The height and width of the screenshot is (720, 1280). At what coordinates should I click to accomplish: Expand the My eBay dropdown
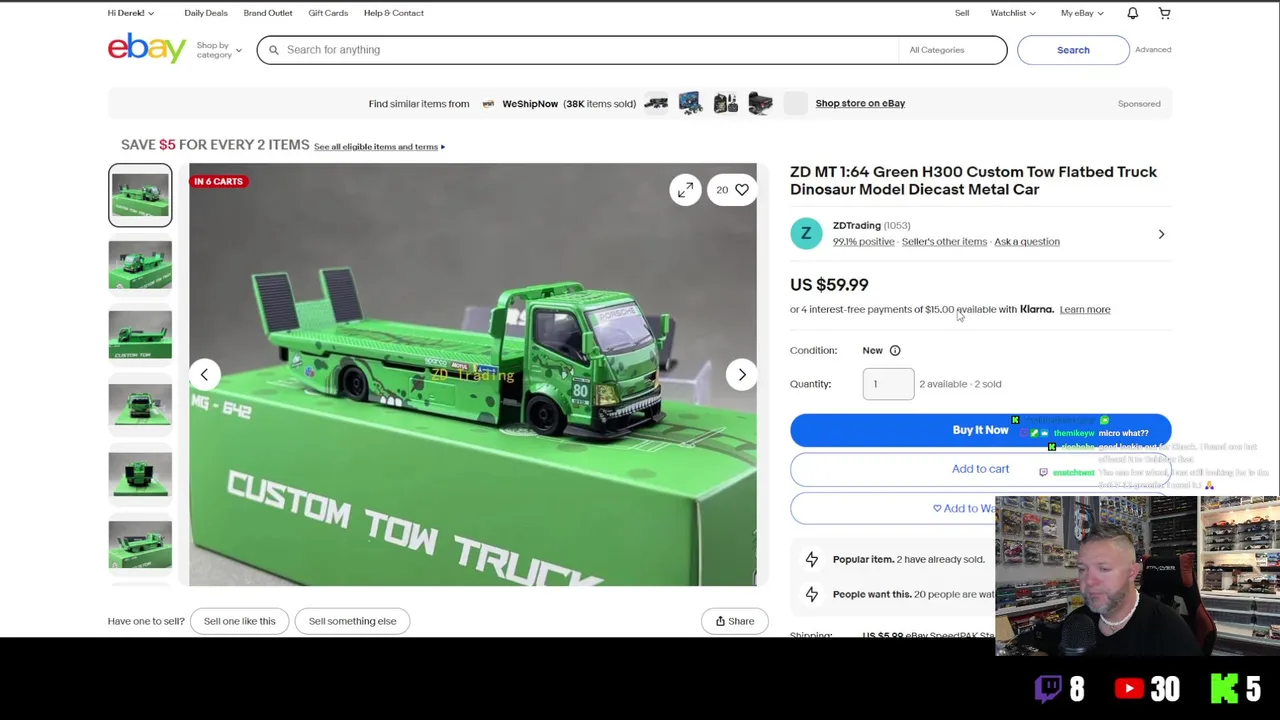tap(1082, 13)
